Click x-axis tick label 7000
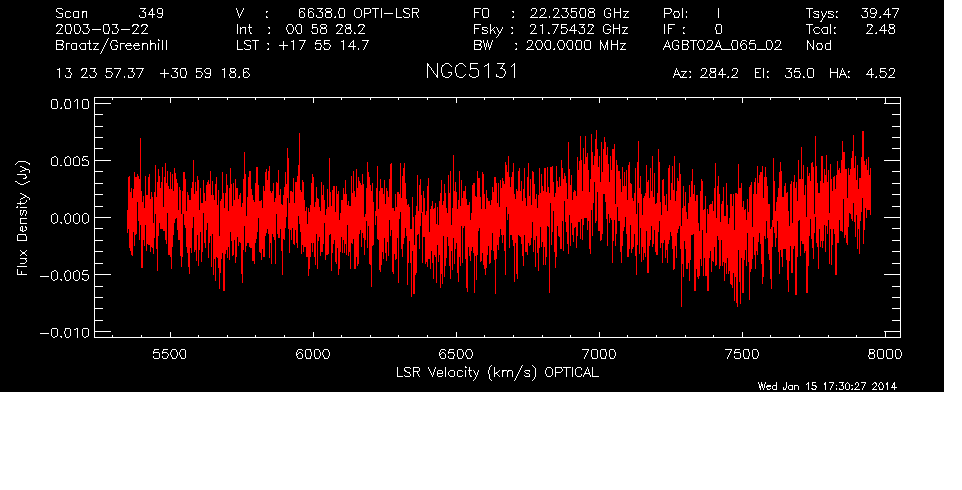 pyautogui.click(x=599, y=354)
